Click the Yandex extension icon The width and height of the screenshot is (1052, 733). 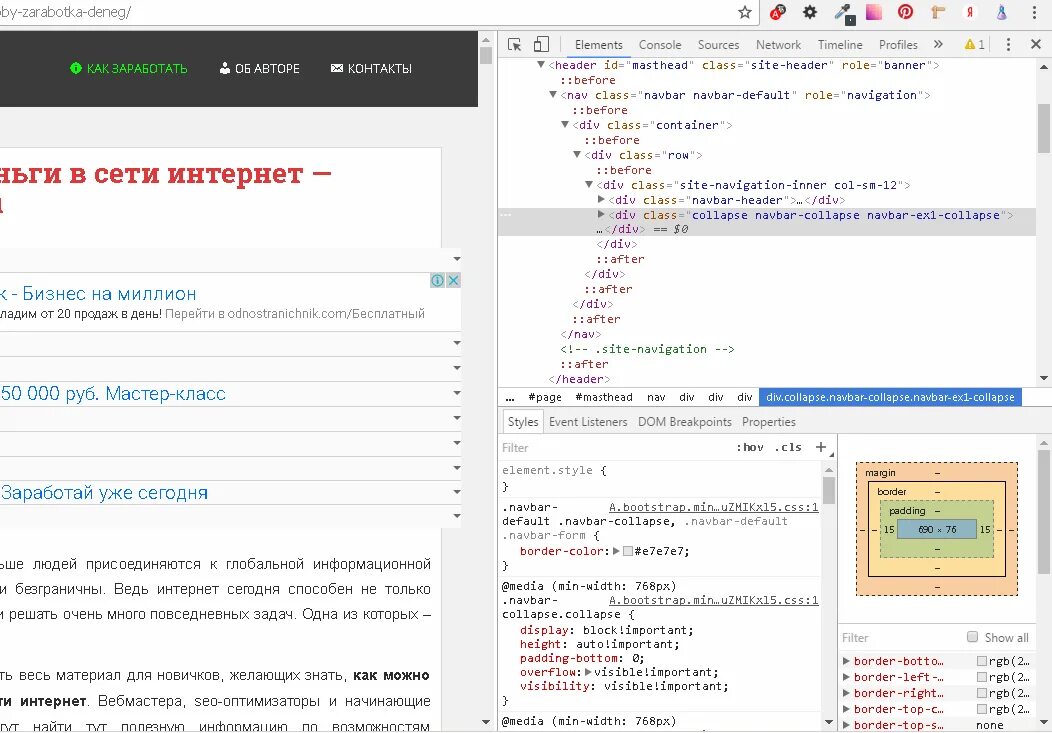[969, 11]
